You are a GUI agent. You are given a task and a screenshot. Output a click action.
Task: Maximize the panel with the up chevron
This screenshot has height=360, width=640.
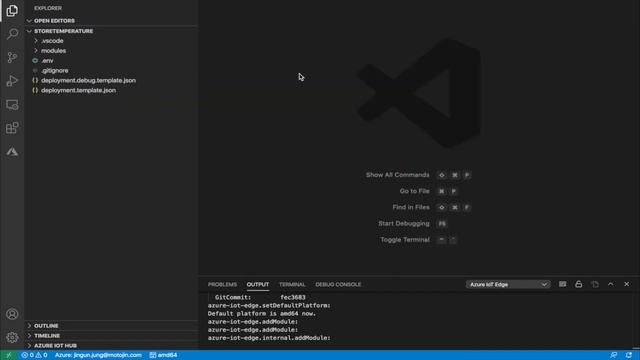tap(611, 284)
